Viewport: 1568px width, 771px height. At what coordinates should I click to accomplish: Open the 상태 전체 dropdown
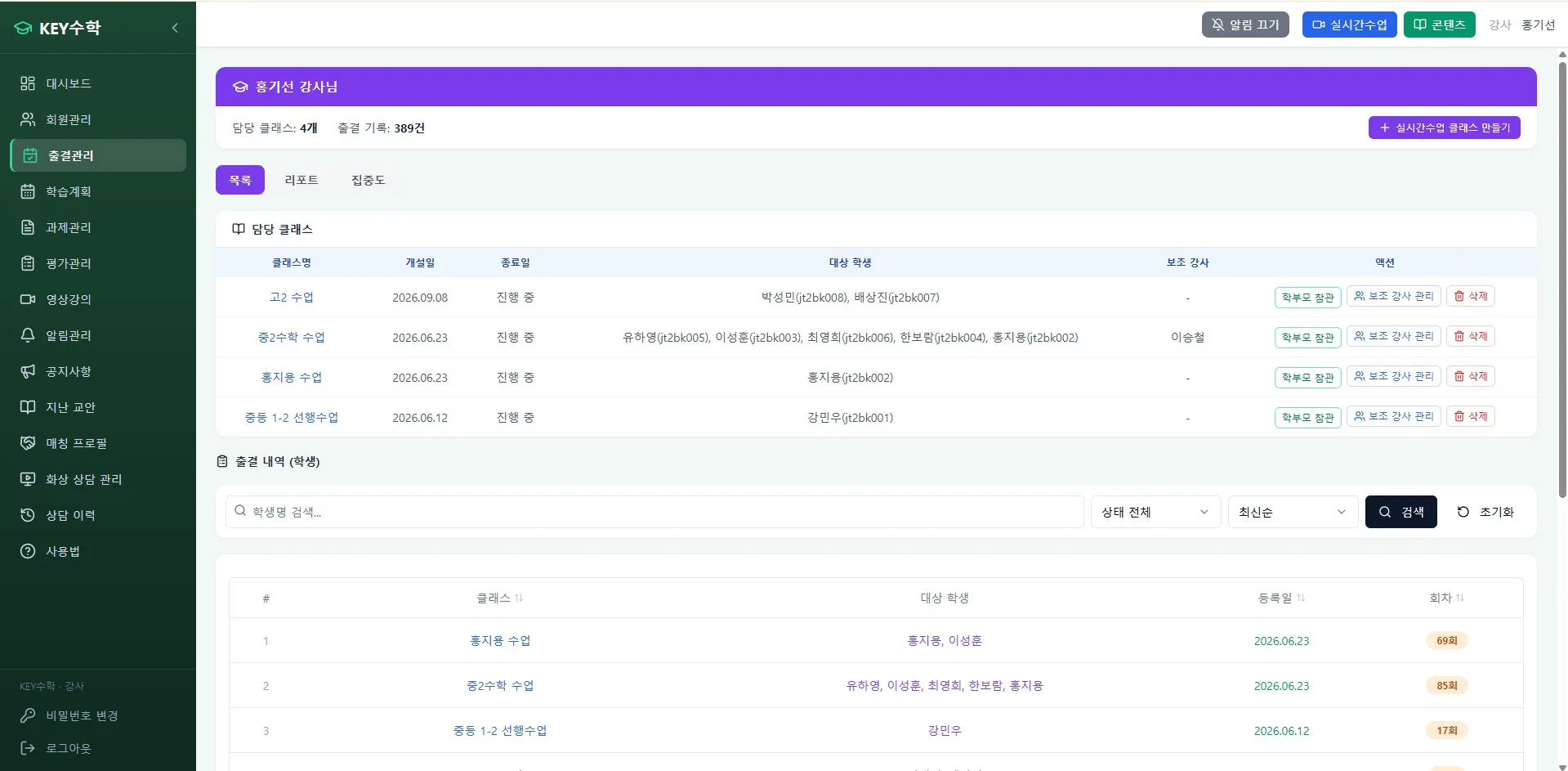click(1155, 512)
